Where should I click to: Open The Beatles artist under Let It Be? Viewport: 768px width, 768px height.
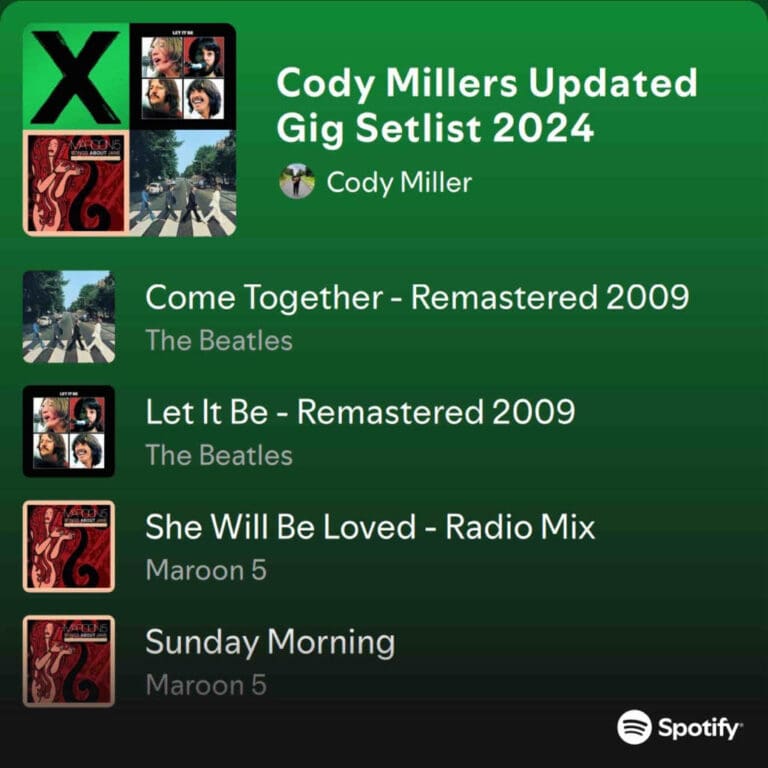[219, 455]
